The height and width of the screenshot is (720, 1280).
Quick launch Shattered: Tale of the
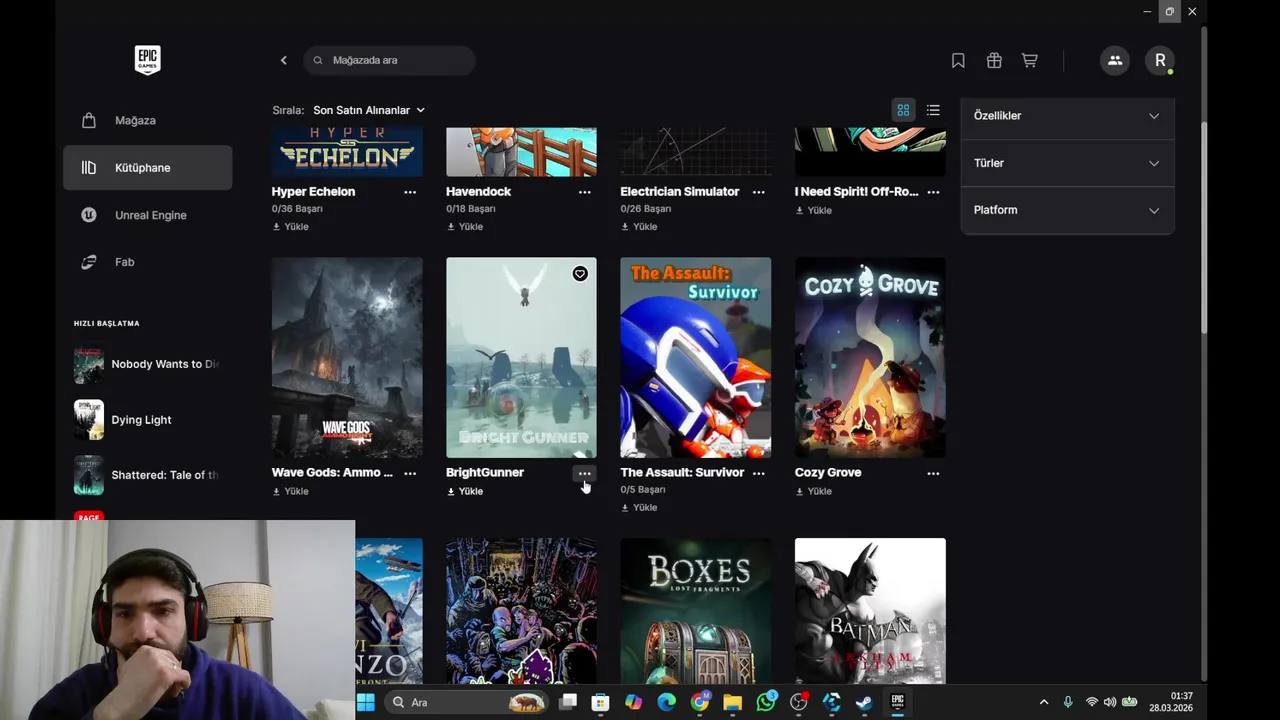click(146, 475)
